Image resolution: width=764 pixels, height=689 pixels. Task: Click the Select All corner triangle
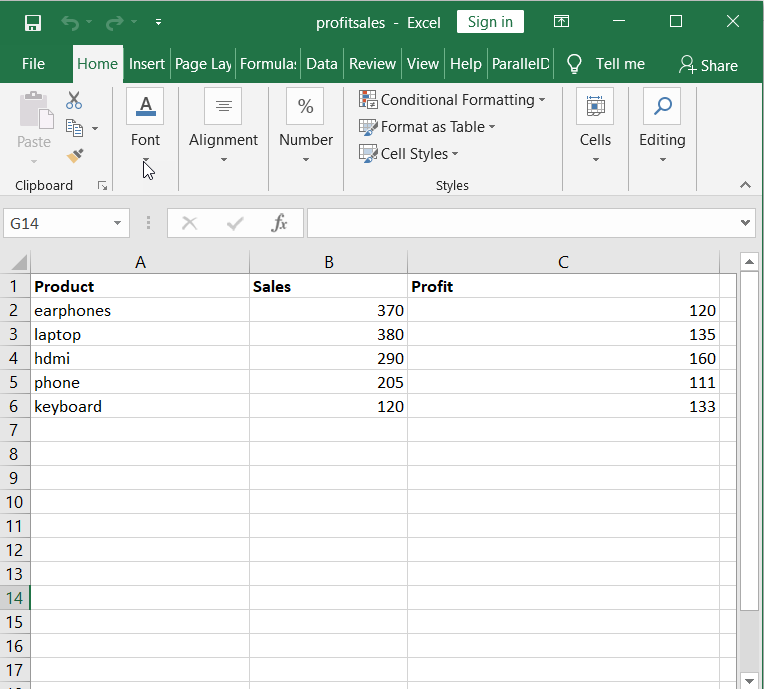pos(19,263)
